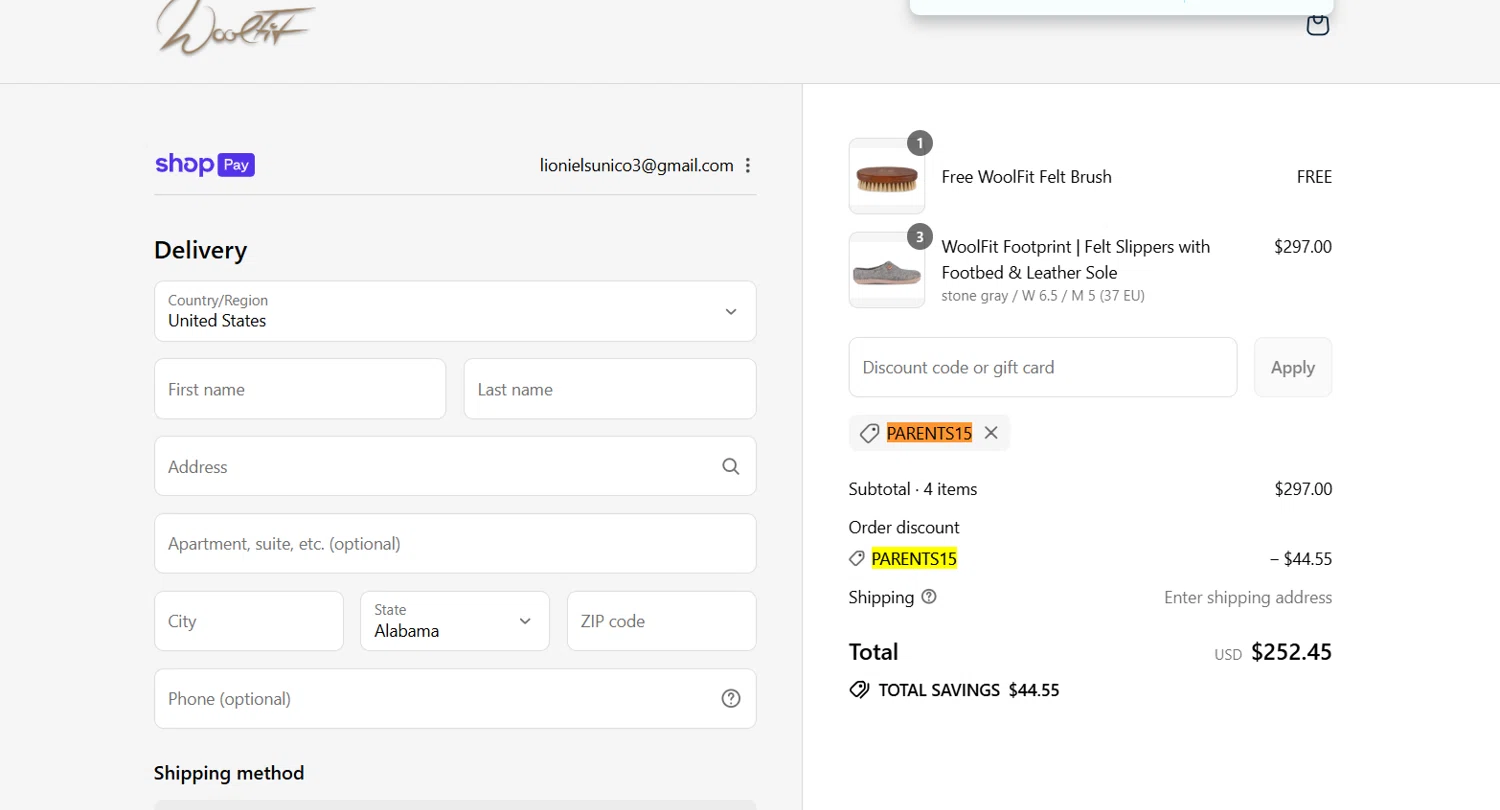Open the State dropdown showing Alabama

pos(455,621)
